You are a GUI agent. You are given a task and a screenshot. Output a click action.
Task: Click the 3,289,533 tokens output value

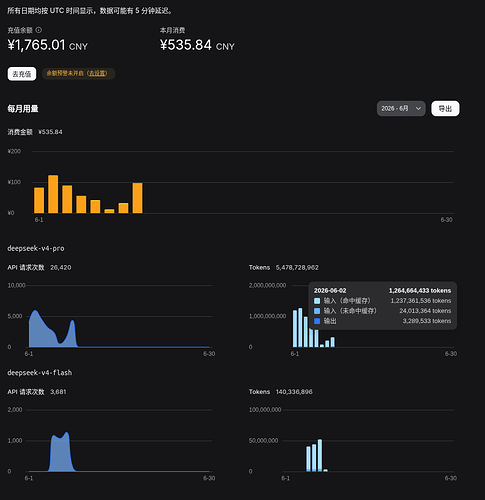click(x=427, y=321)
